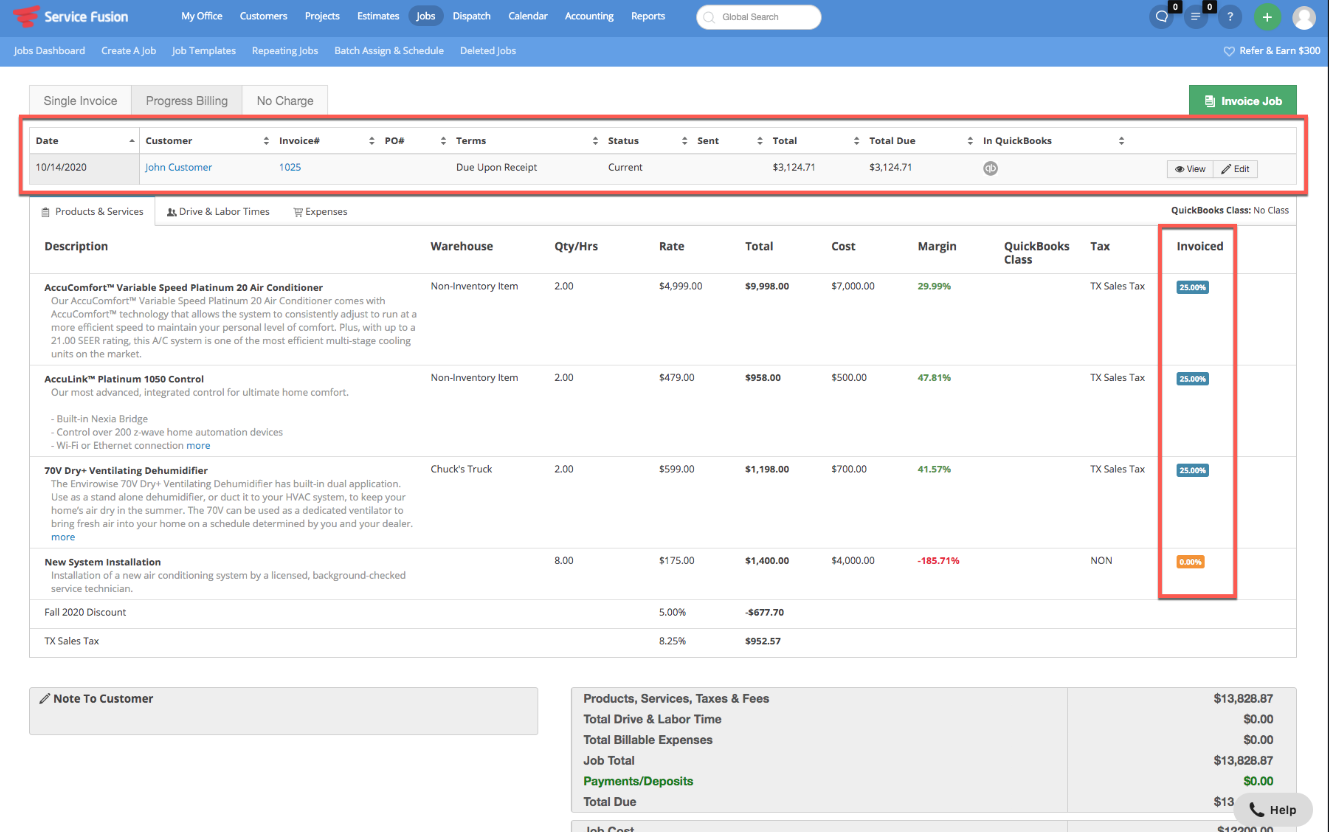Click the AccuComfort 25.00% invoiced badge
The height and width of the screenshot is (832, 1329).
pyautogui.click(x=1192, y=287)
